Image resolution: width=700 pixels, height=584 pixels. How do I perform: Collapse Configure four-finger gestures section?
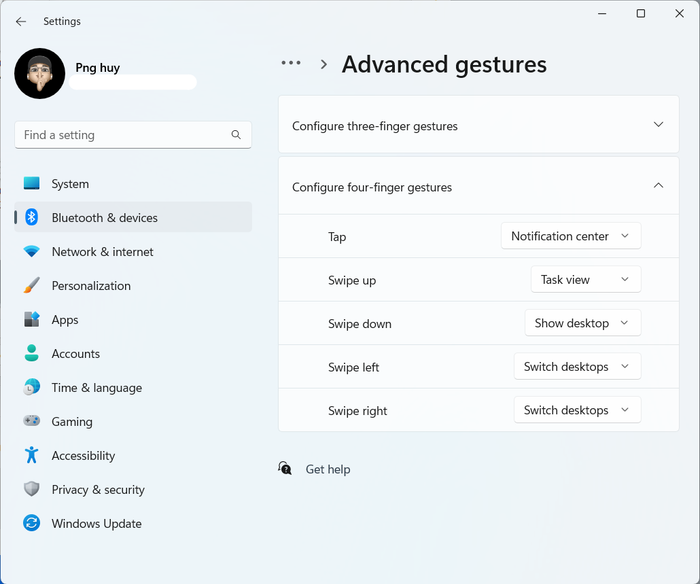coord(479,186)
